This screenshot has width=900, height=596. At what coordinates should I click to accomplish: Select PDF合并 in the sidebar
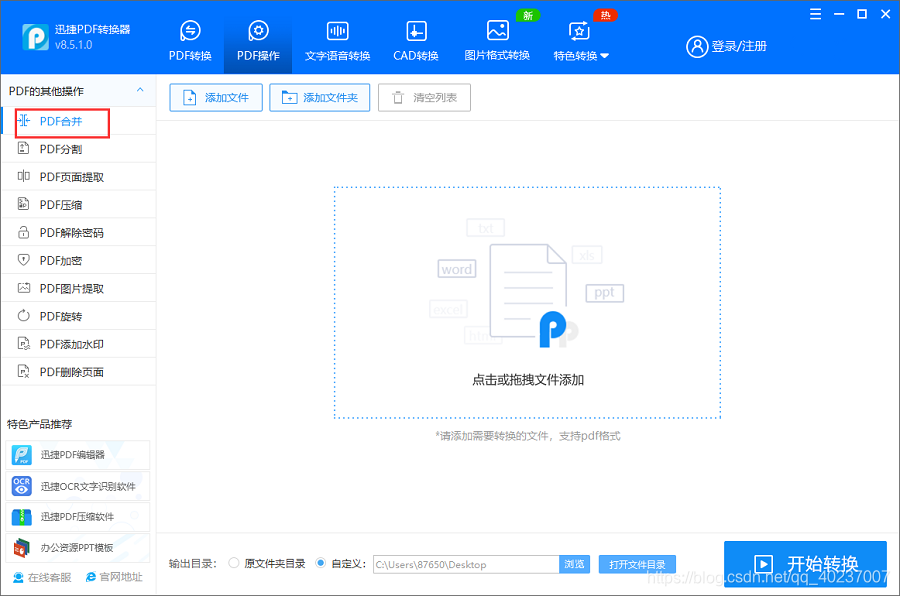click(x=79, y=121)
